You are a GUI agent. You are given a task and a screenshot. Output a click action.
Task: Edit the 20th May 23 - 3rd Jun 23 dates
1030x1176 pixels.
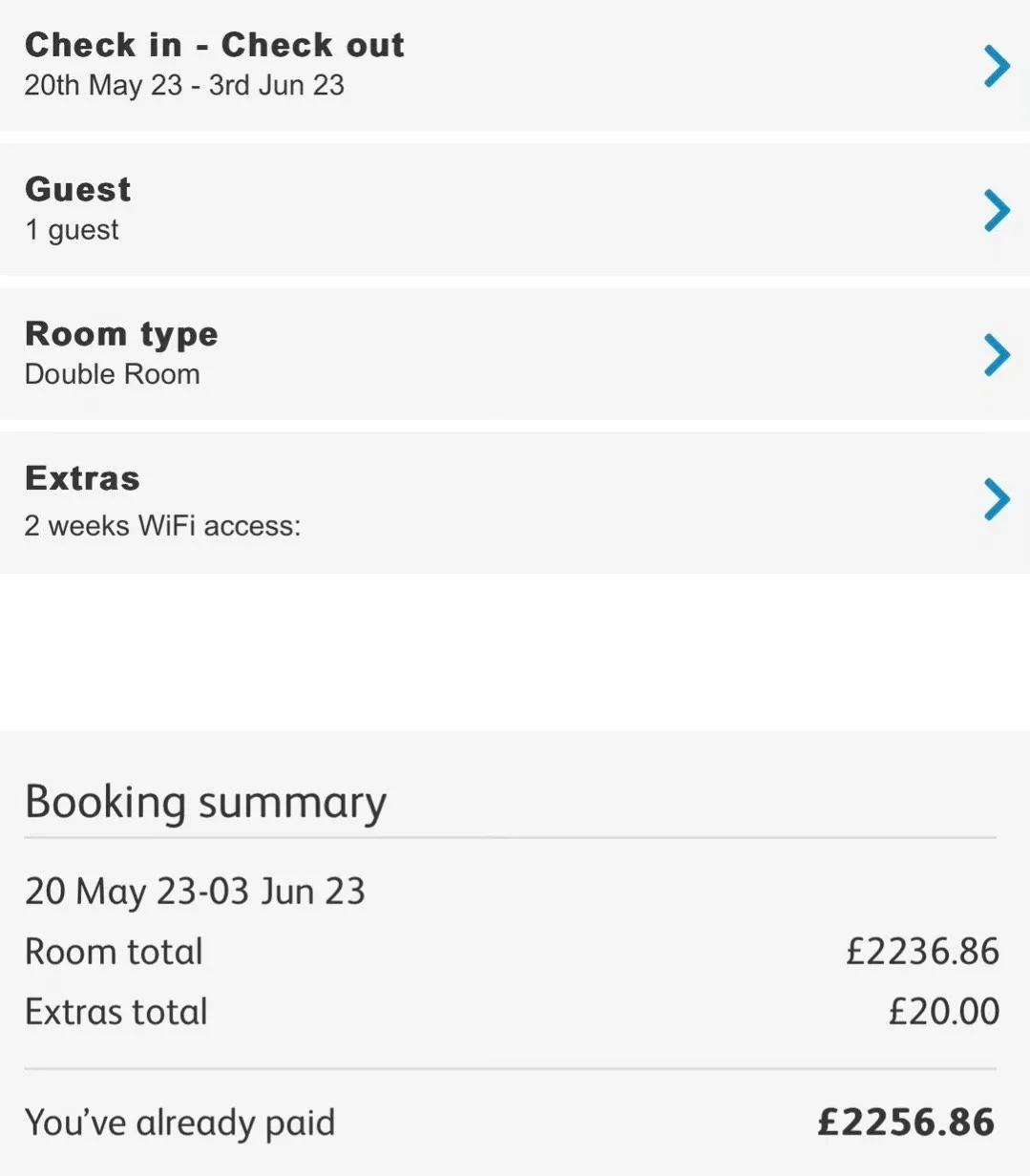coord(184,85)
